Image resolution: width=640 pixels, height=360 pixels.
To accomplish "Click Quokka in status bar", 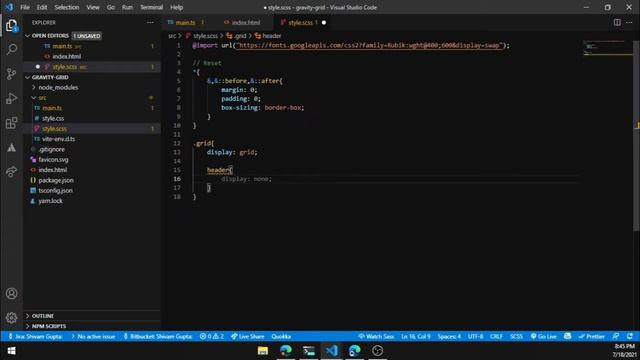I will (281, 336).
